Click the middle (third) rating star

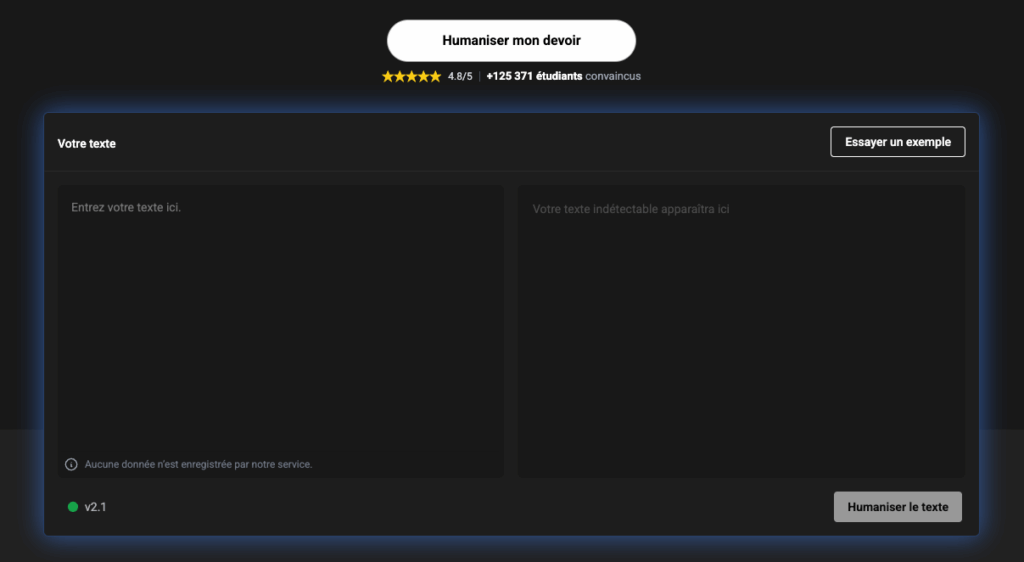[x=412, y=77]
